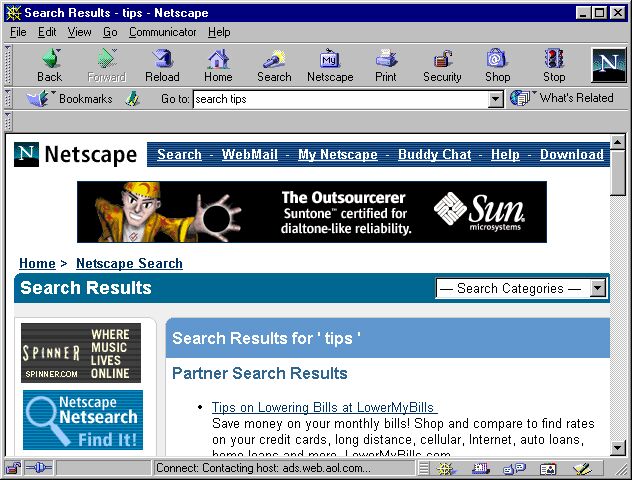The height and width of the screenshot is (480, 632).
Task: Open the File menu
Action: [18, 32]
